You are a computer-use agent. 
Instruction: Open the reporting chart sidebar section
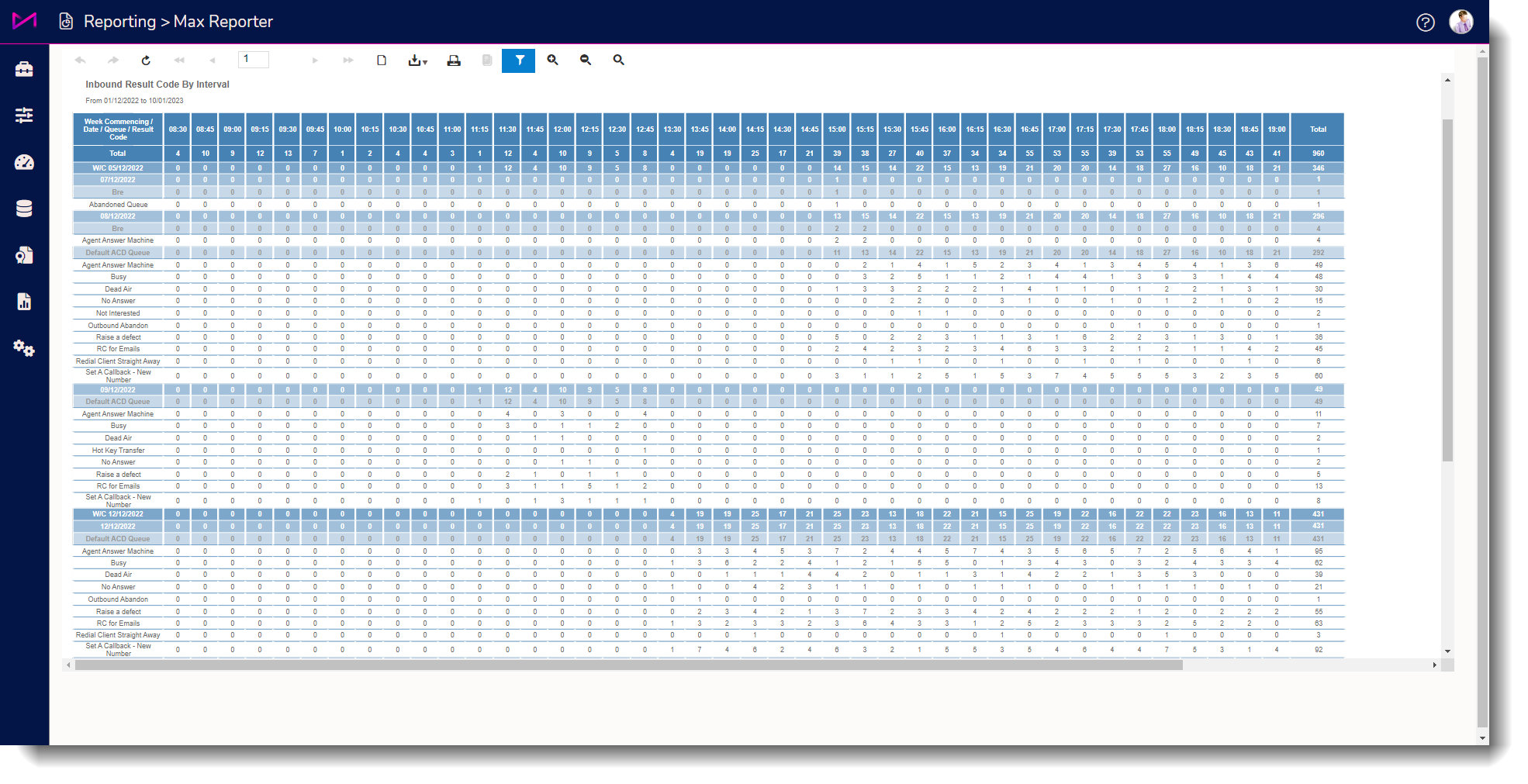click(x=24, y=302)
